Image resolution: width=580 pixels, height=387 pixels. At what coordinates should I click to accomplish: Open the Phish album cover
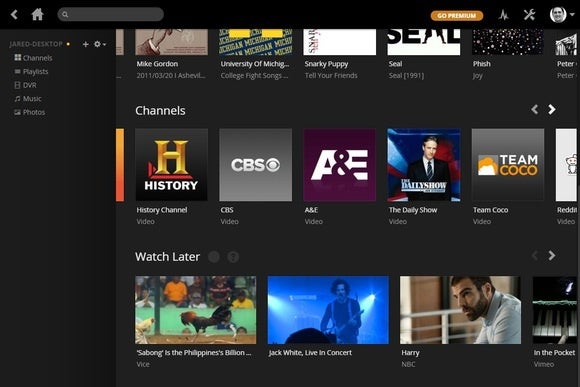point(508,42)
